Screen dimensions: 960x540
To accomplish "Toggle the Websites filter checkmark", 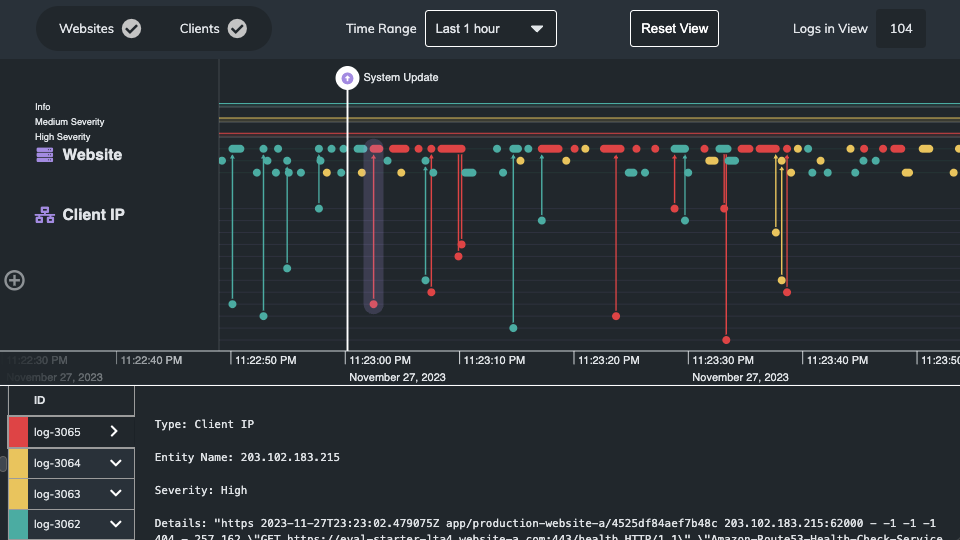I will tap(131, 29).
